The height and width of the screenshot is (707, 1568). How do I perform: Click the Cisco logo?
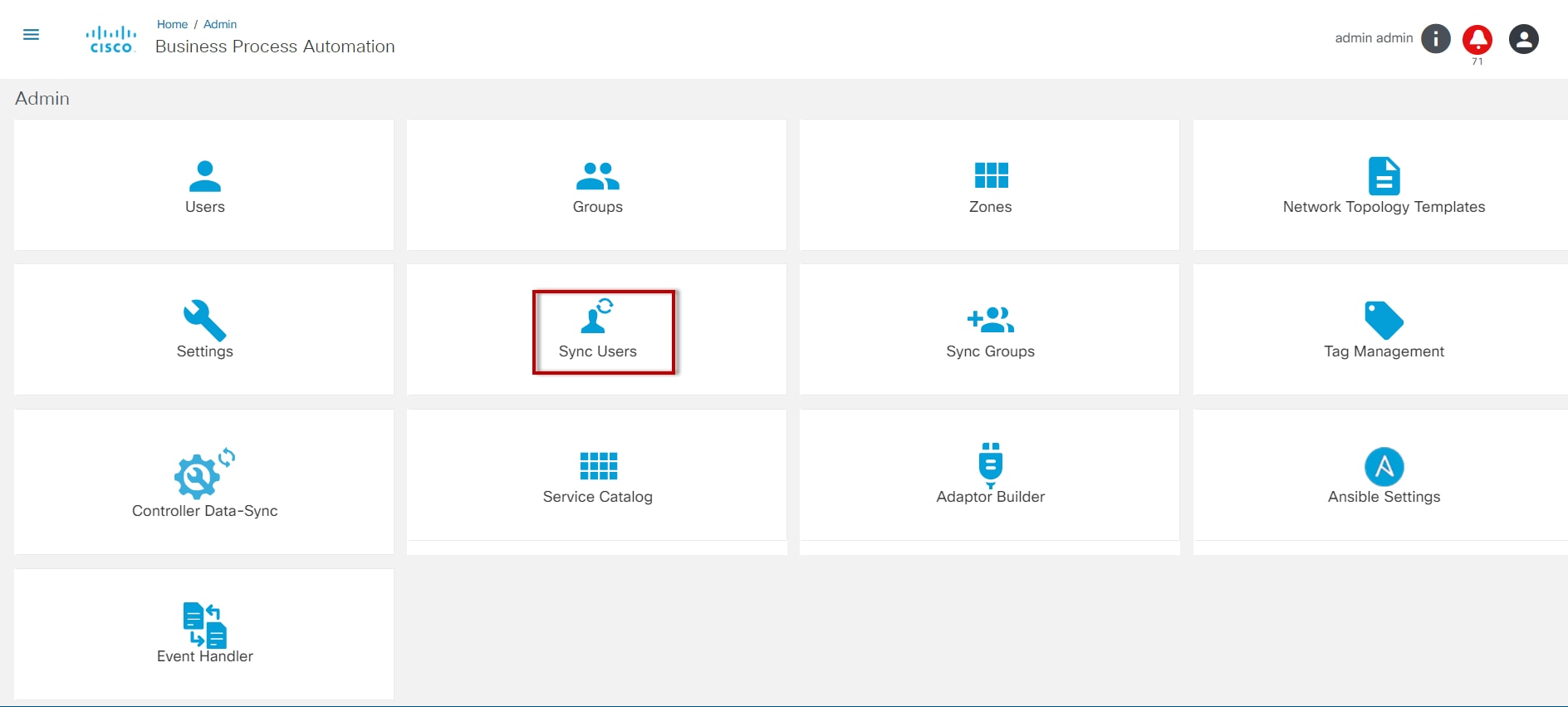point(111,40)
